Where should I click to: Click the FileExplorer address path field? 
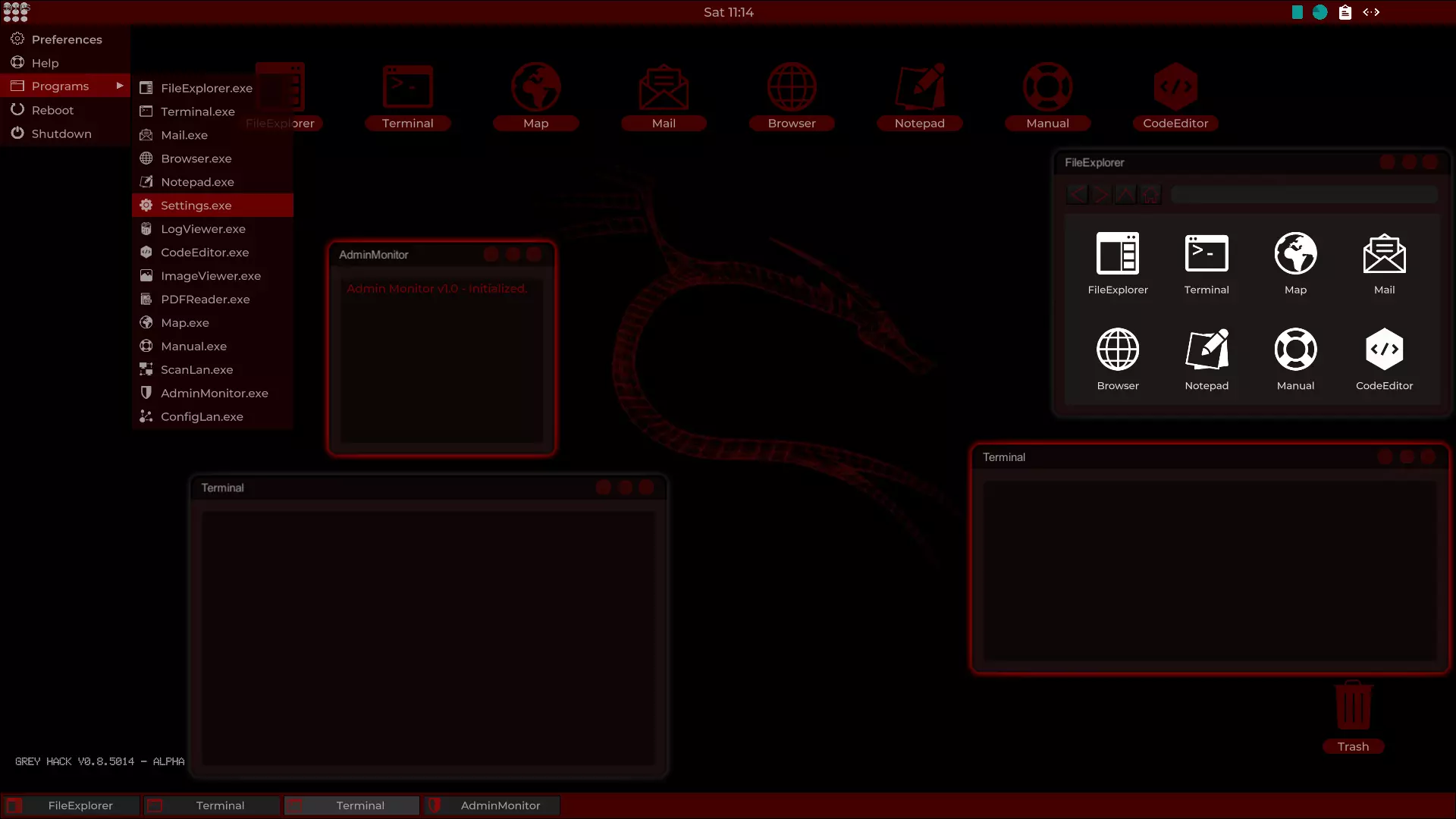point(1303,195)
